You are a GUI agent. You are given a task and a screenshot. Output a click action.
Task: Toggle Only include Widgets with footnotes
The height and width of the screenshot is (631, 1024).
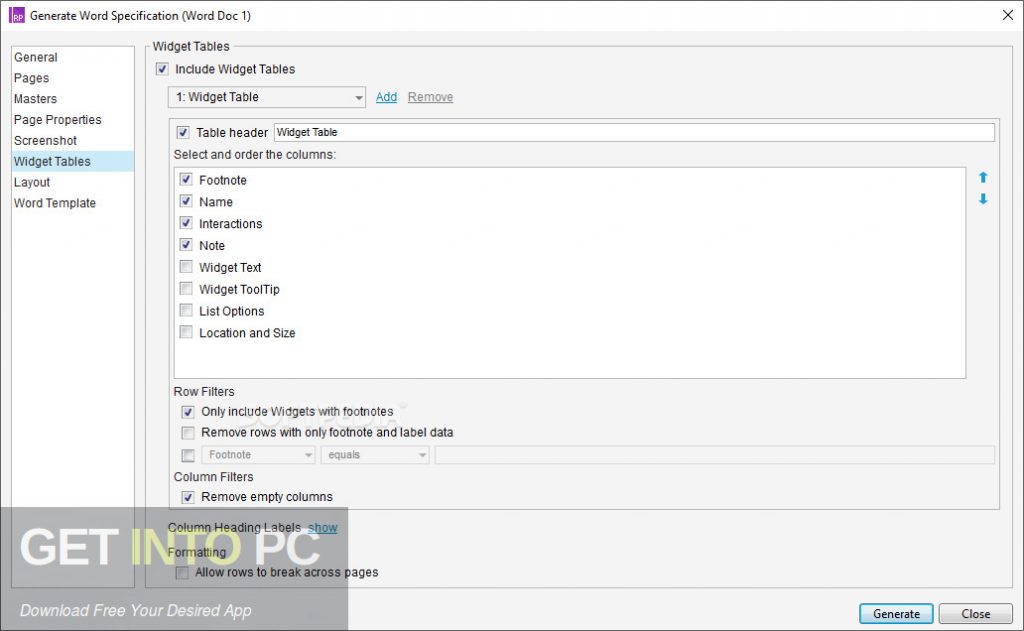tap(188, 412)
